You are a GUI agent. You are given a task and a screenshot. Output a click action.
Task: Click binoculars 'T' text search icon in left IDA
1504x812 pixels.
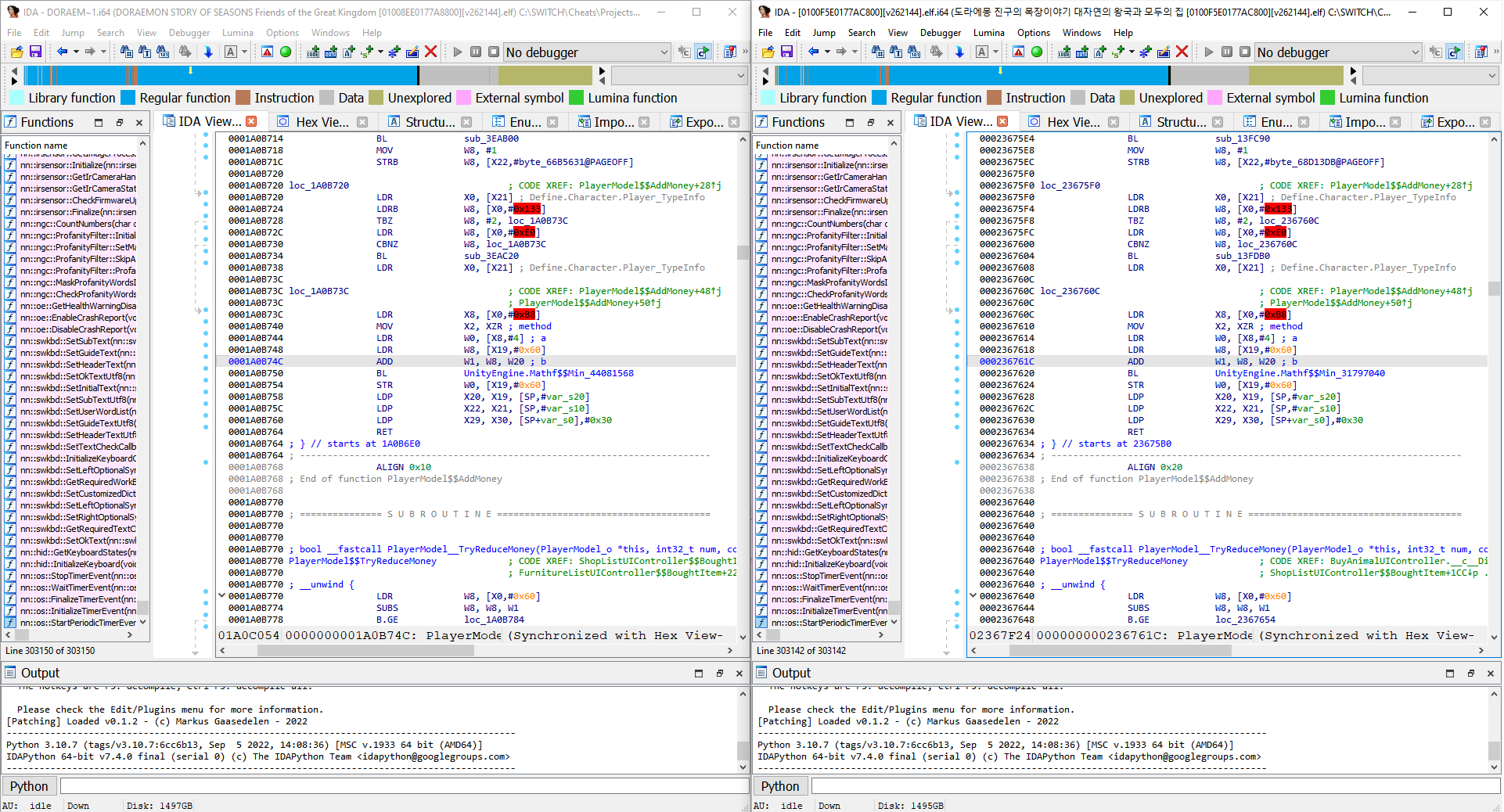(145, 52)
